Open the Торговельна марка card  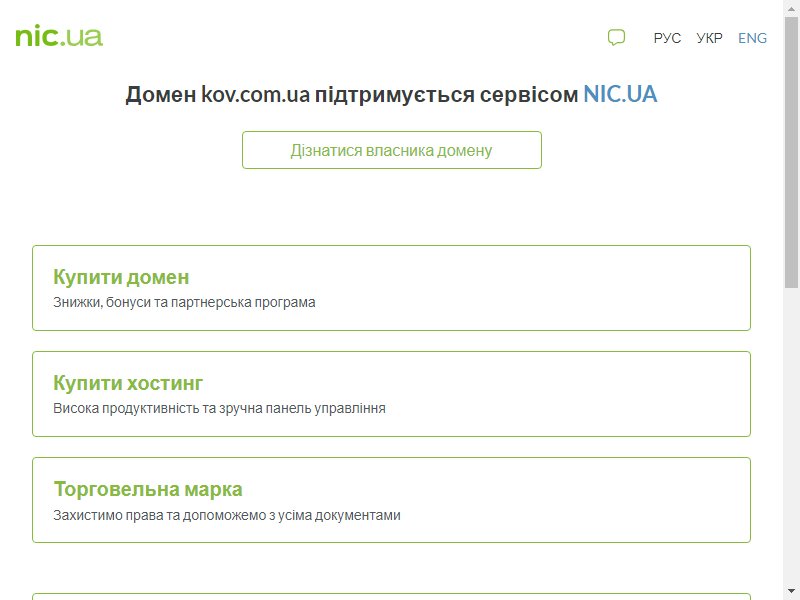(x=391, y=500)
